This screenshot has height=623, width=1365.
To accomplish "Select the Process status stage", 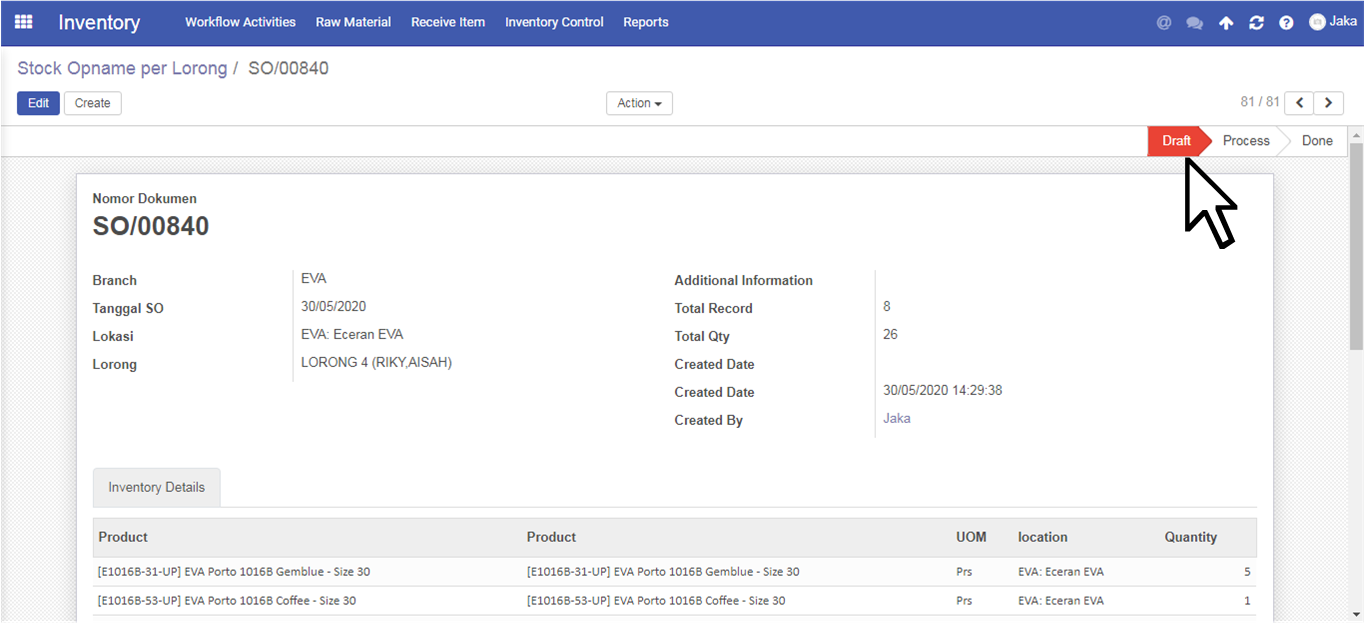I will tap(1245, 141).
